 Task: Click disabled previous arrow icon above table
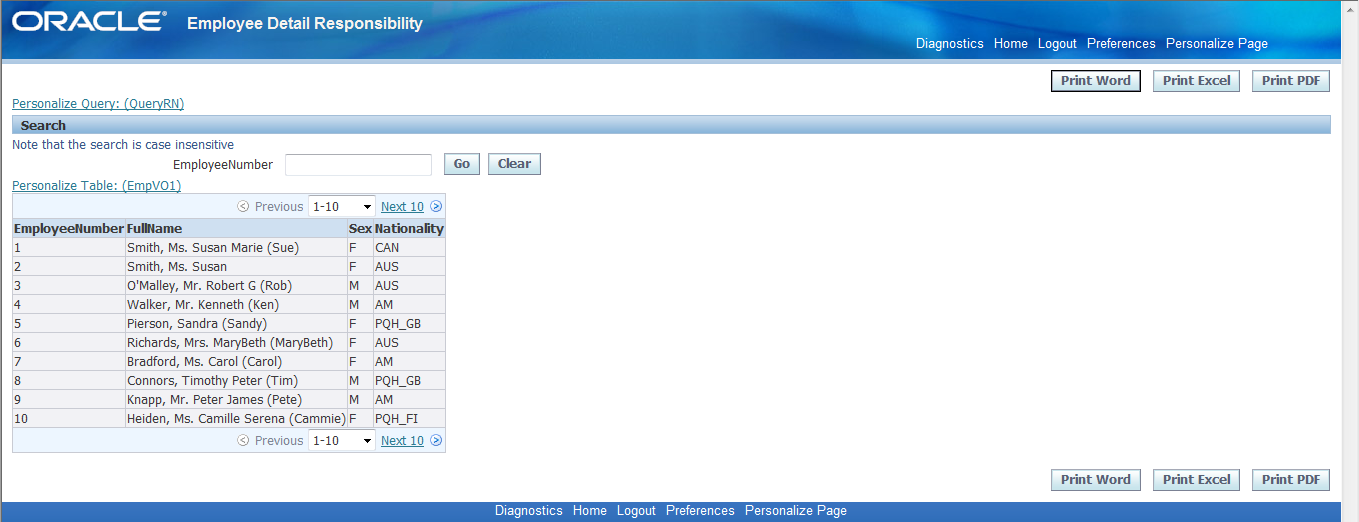(x=244, y=207)
